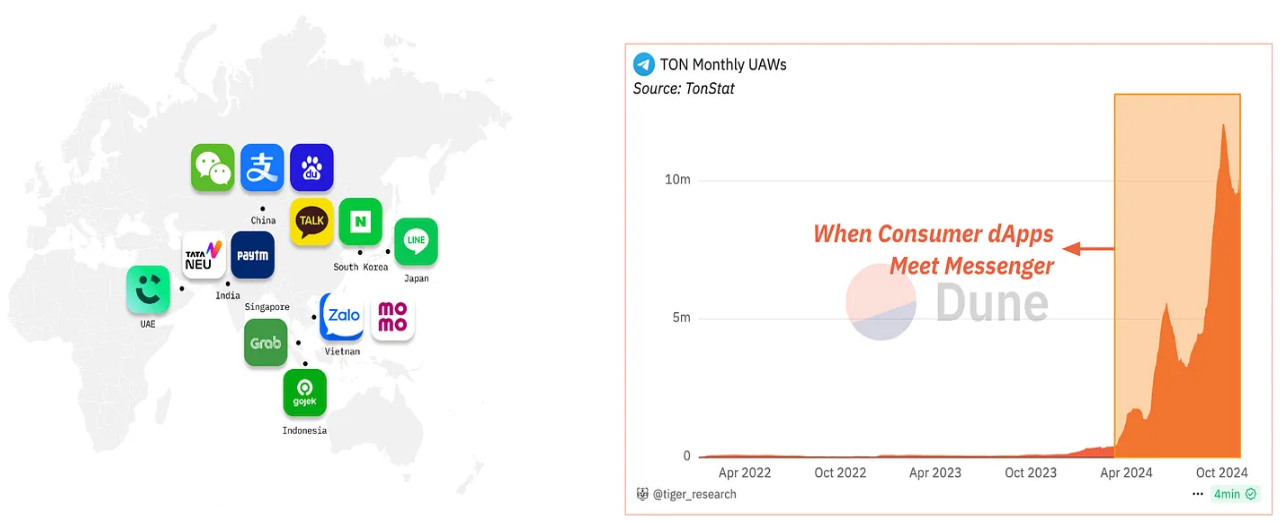Click the Zalo app icon

(342, 317)
